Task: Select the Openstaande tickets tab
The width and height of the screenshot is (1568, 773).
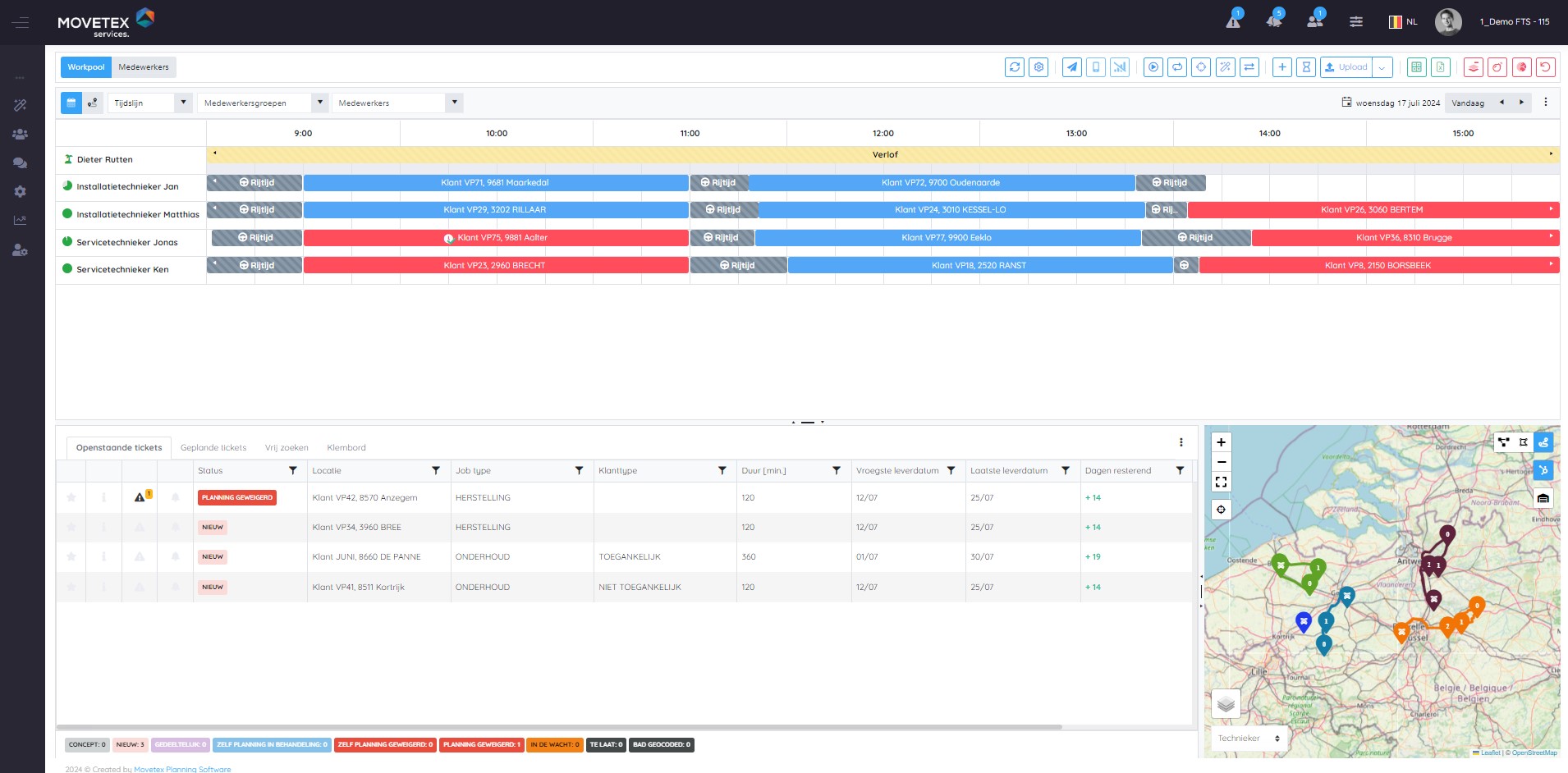Action: point(119,448)
